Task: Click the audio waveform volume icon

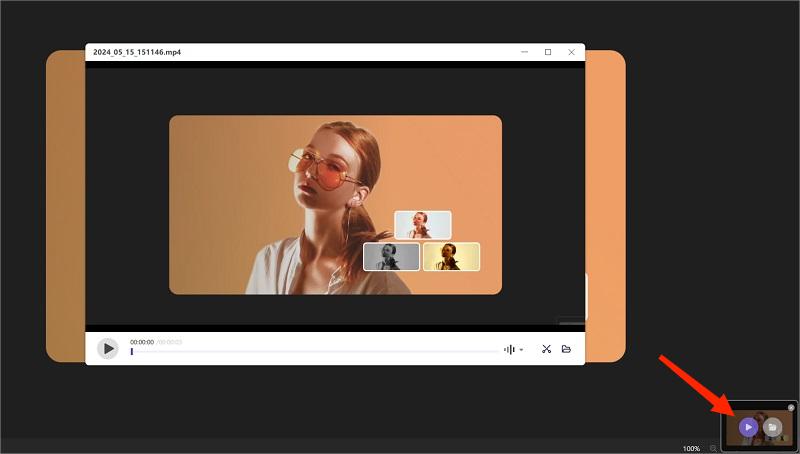Action: [509, 349]
